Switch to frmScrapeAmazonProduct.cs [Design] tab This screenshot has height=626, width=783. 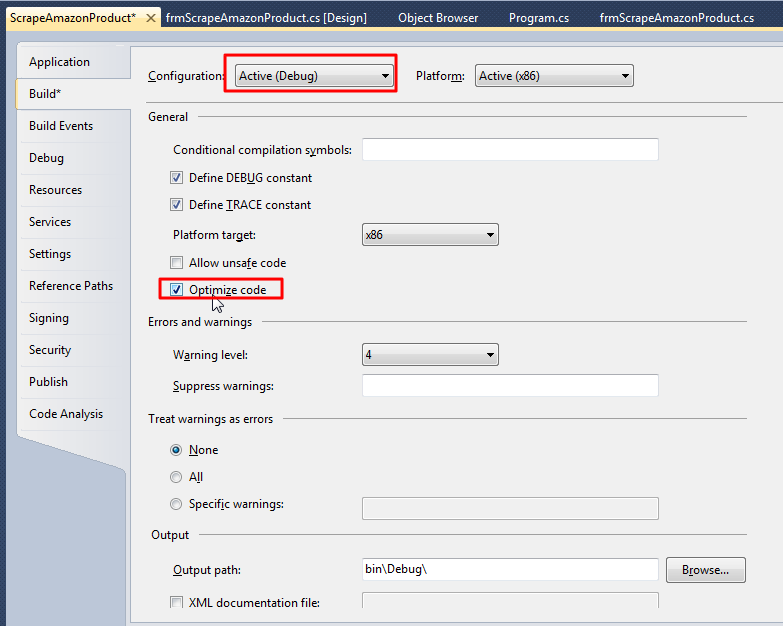pyautogui.click(x=266, y=18)
